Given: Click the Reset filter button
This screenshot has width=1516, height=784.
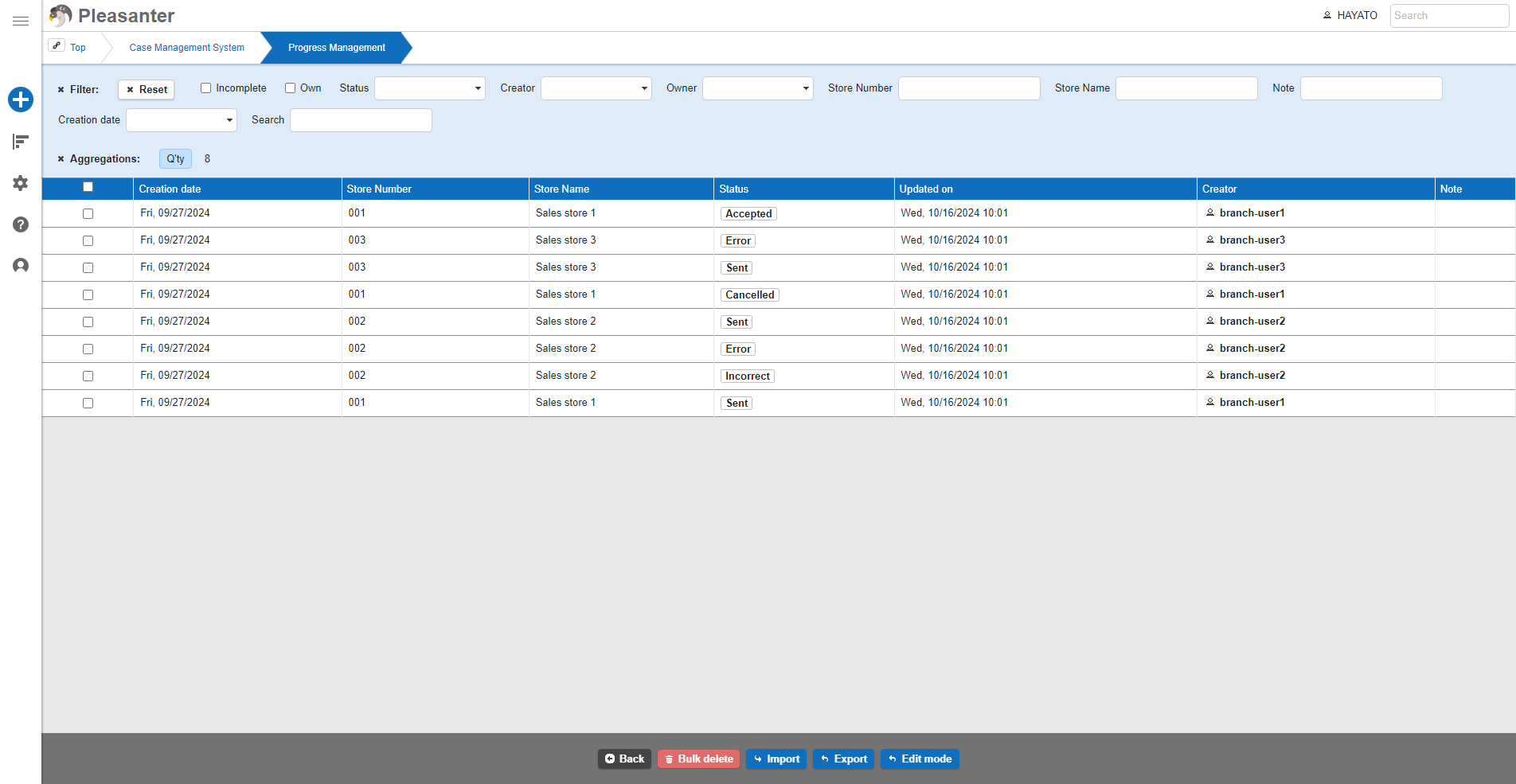Looking at the screenshot, I should coord(147,90).
